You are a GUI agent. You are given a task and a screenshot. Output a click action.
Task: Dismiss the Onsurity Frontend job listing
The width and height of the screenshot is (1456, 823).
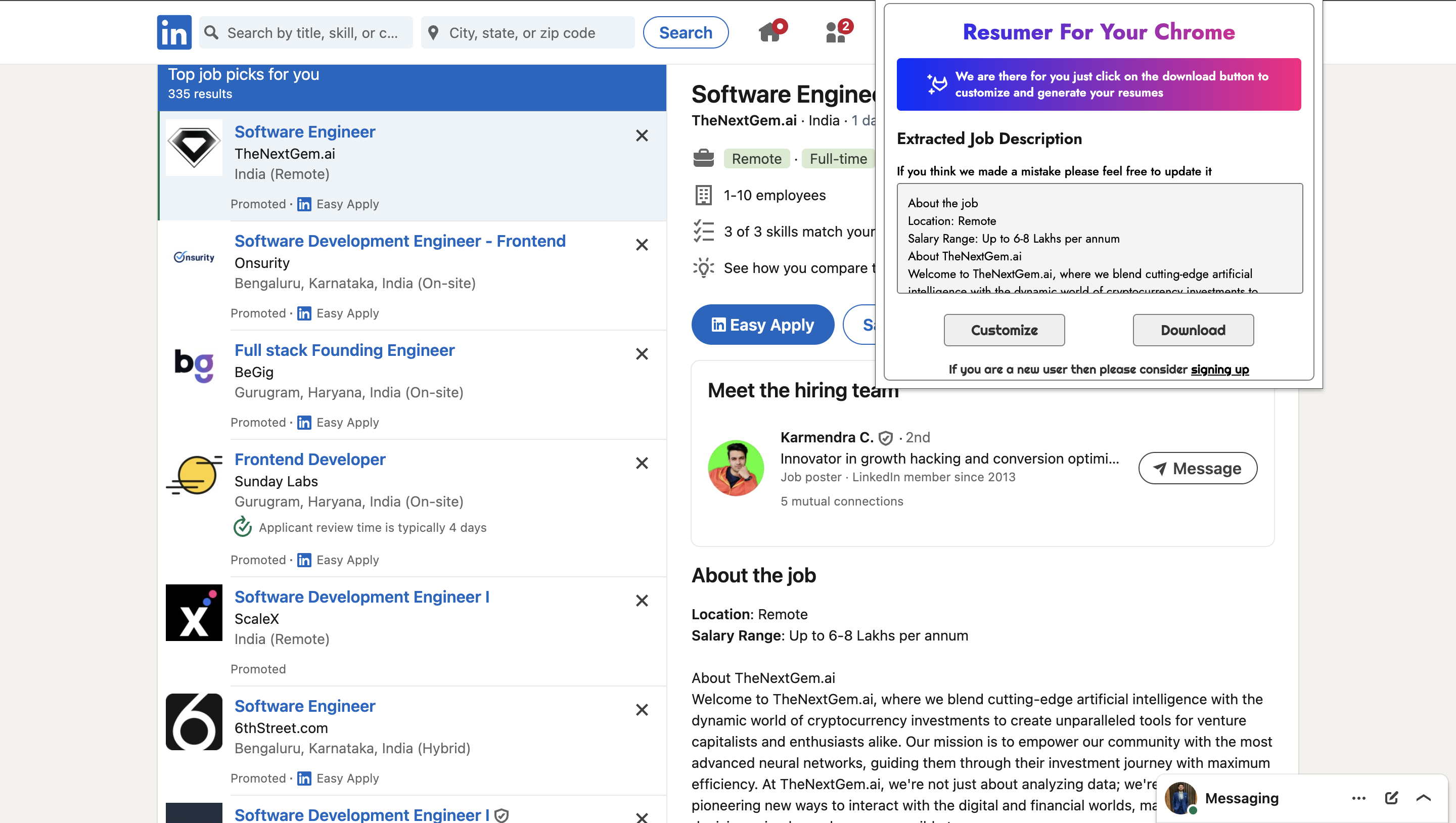point(642,245)
